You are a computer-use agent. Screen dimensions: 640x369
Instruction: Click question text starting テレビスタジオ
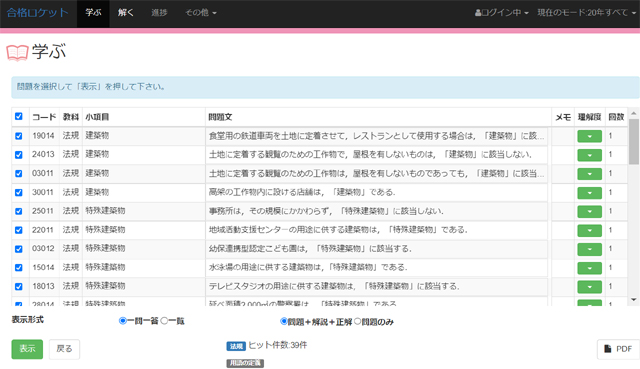pos(334,286)
